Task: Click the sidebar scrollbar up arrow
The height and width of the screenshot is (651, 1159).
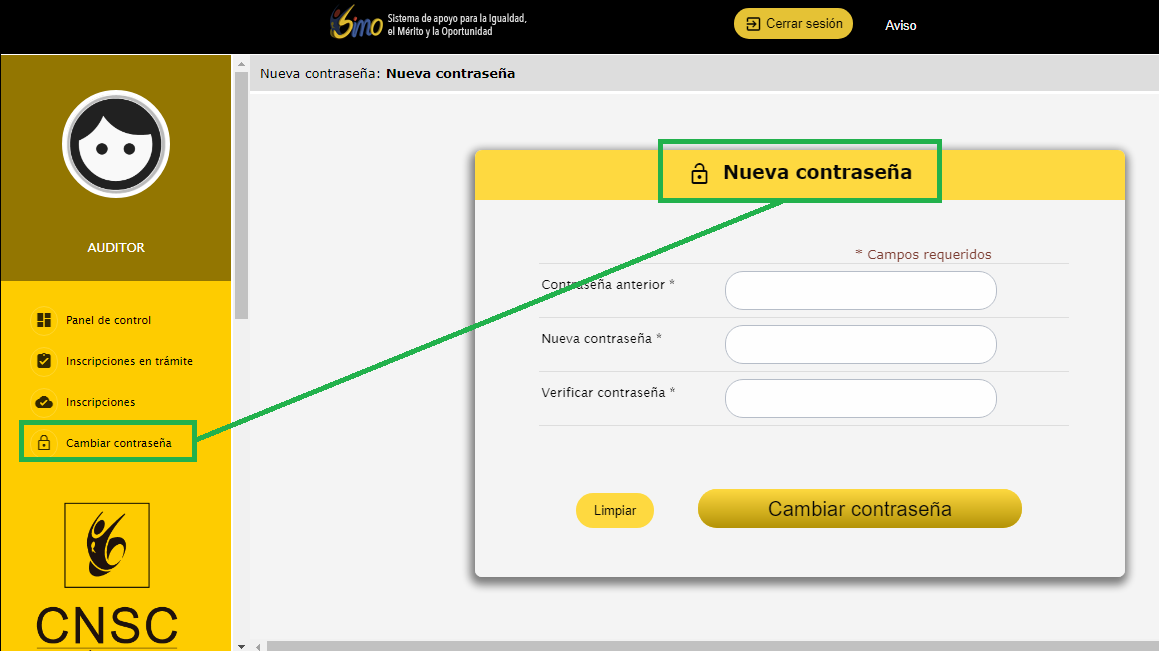Action: pos(241,63)
